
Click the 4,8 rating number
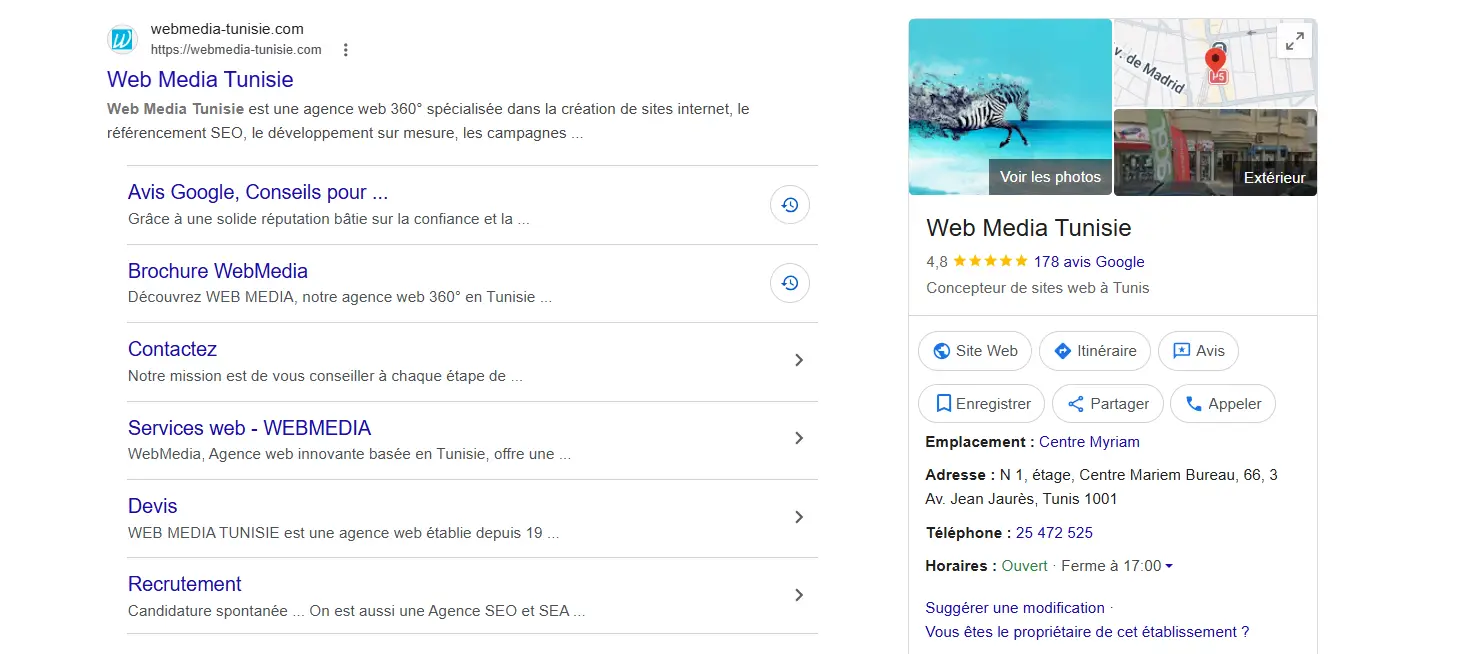pyautogui.click(x=937, y=262)
